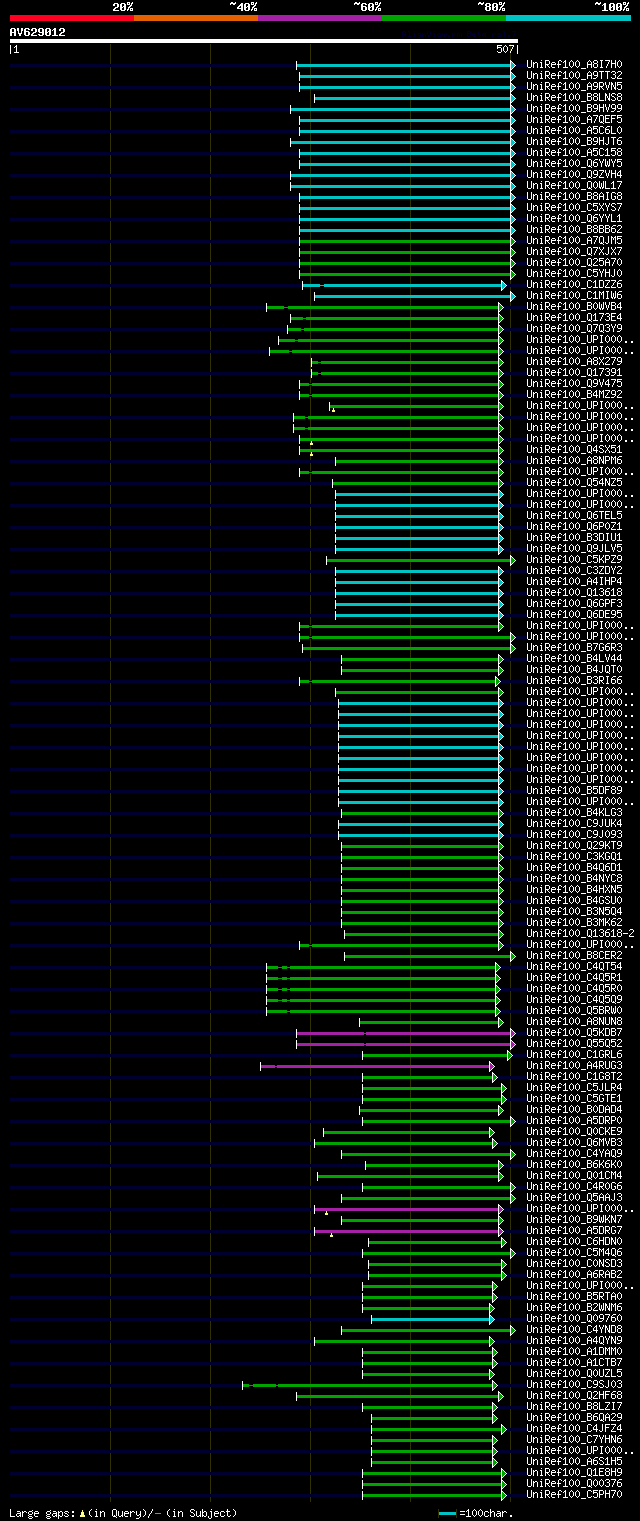Click hit label UniRef100_C5XYS7
The height and width of the screenshot is (1521, 640).
pyautogui.click(x=574, y=208)
